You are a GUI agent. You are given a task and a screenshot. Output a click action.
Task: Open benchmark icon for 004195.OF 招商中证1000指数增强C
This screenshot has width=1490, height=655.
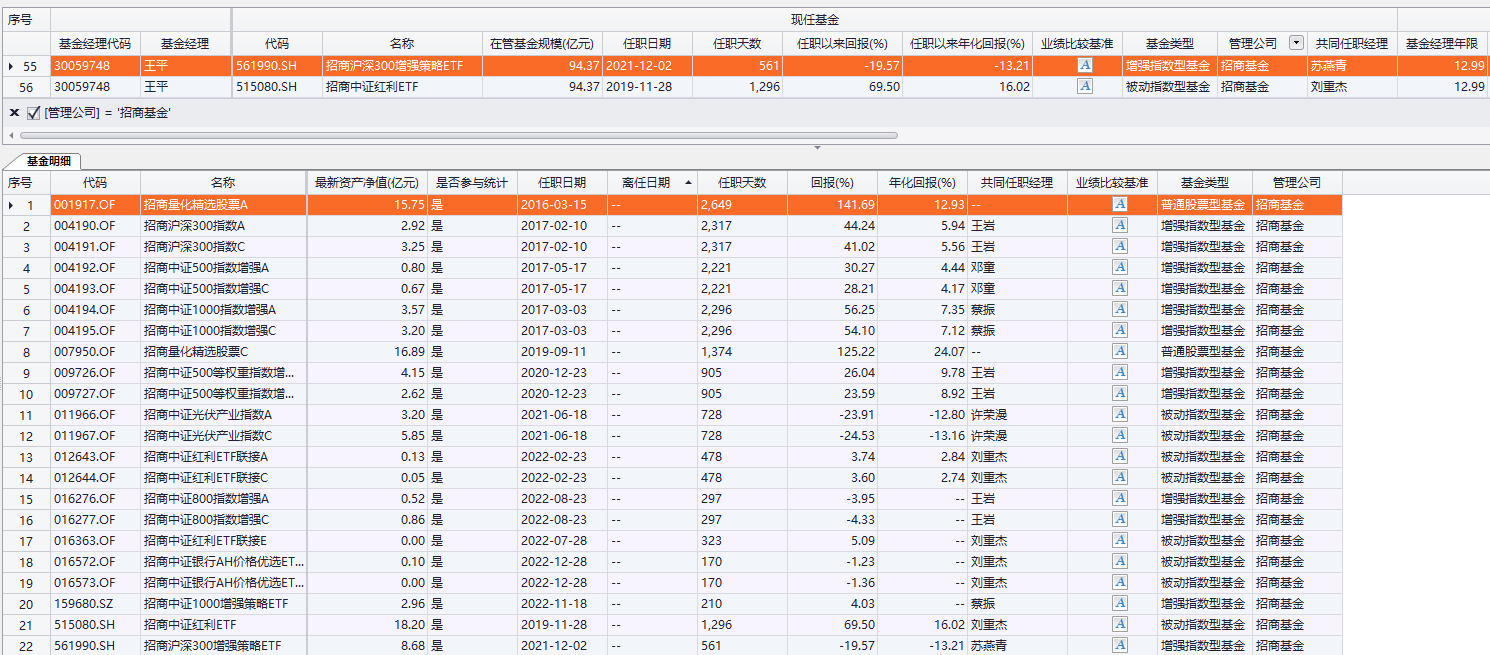click(x=1120, y=330)
